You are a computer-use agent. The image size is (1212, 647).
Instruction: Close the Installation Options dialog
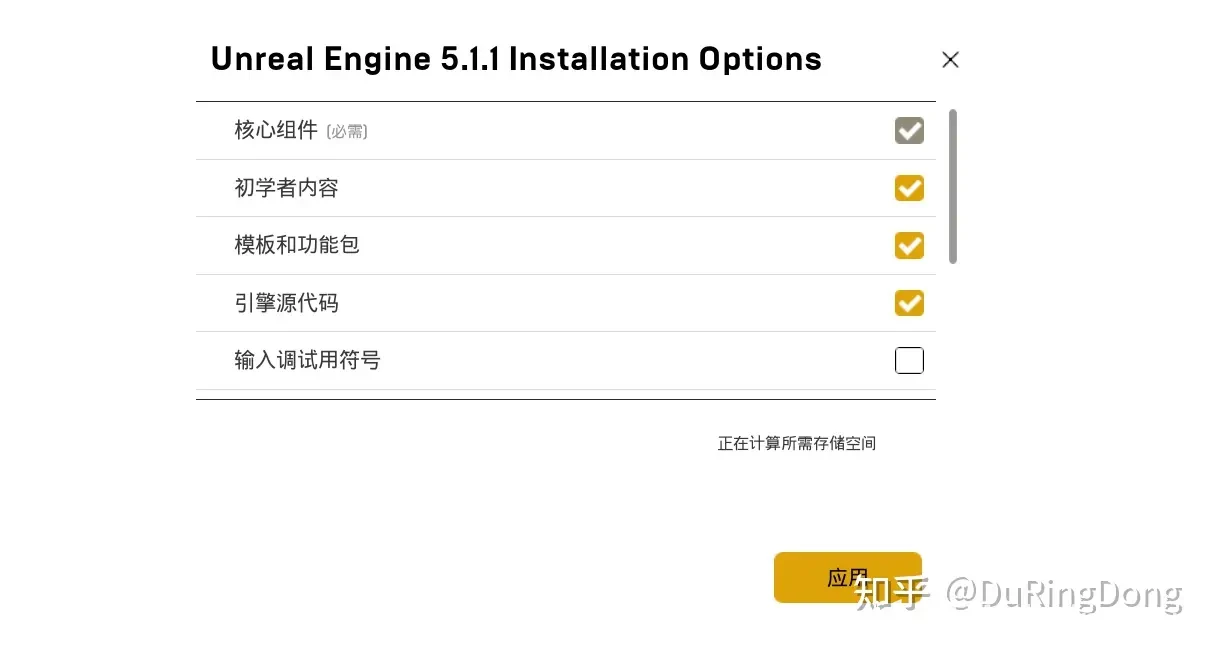[950, 60]
